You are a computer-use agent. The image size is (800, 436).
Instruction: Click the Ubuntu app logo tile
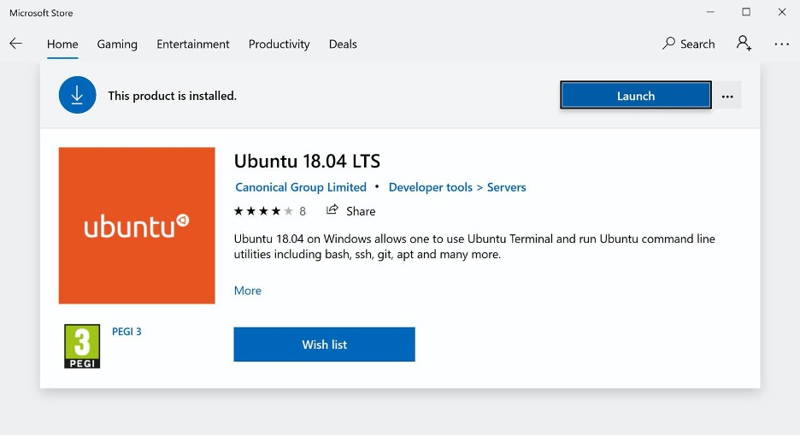tap(137, 226)
